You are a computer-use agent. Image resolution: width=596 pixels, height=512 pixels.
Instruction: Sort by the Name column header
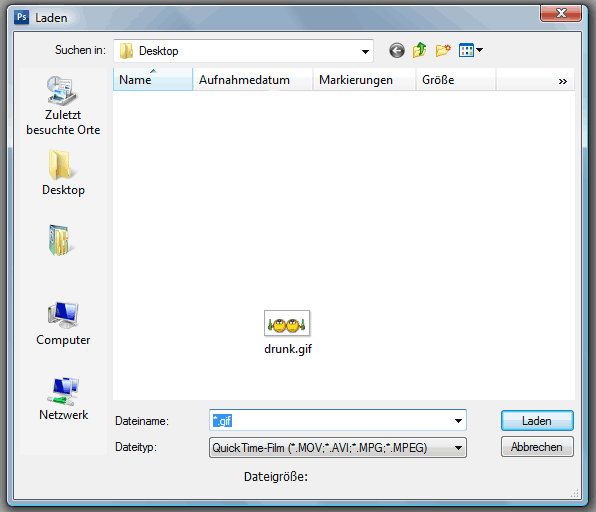pos(153,80)
